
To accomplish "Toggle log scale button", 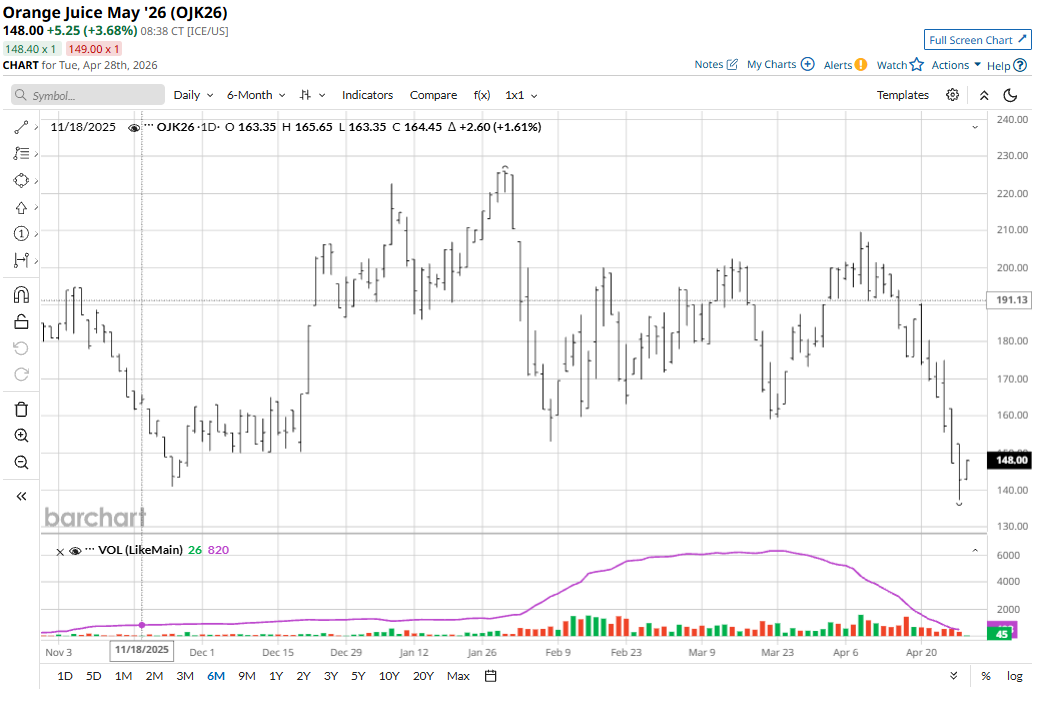I will [1015, 676].
